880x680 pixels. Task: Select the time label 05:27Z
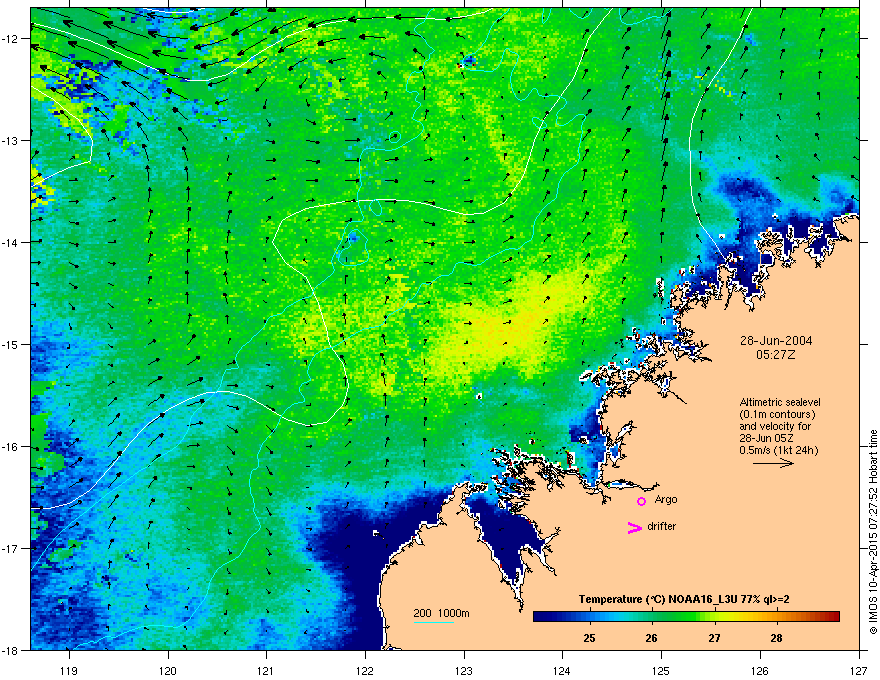pyautogui.click(x=776, y=355)
